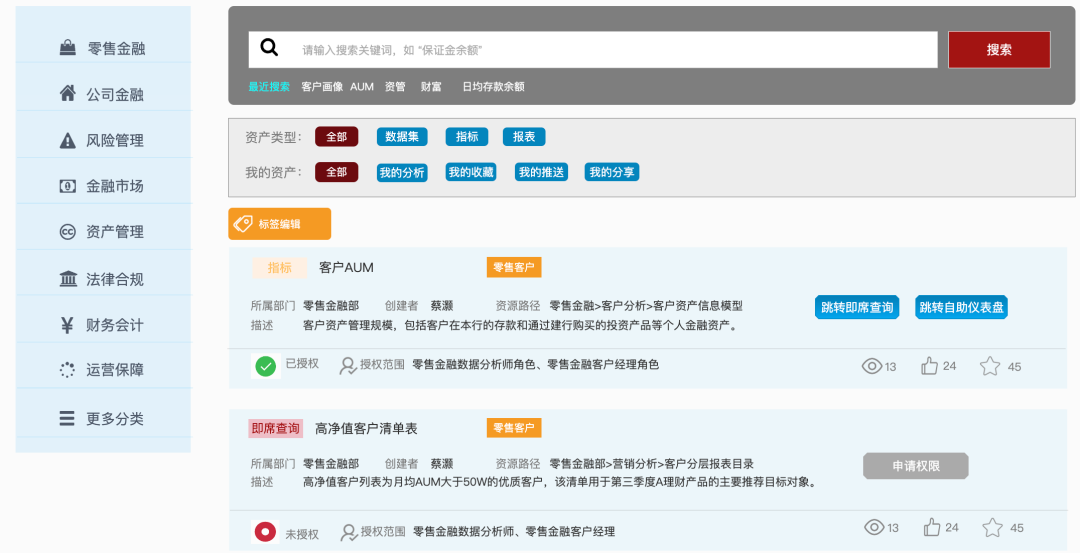Click recent search 客户画像
The image size is (1080, 553).
[x=322, y=87]
